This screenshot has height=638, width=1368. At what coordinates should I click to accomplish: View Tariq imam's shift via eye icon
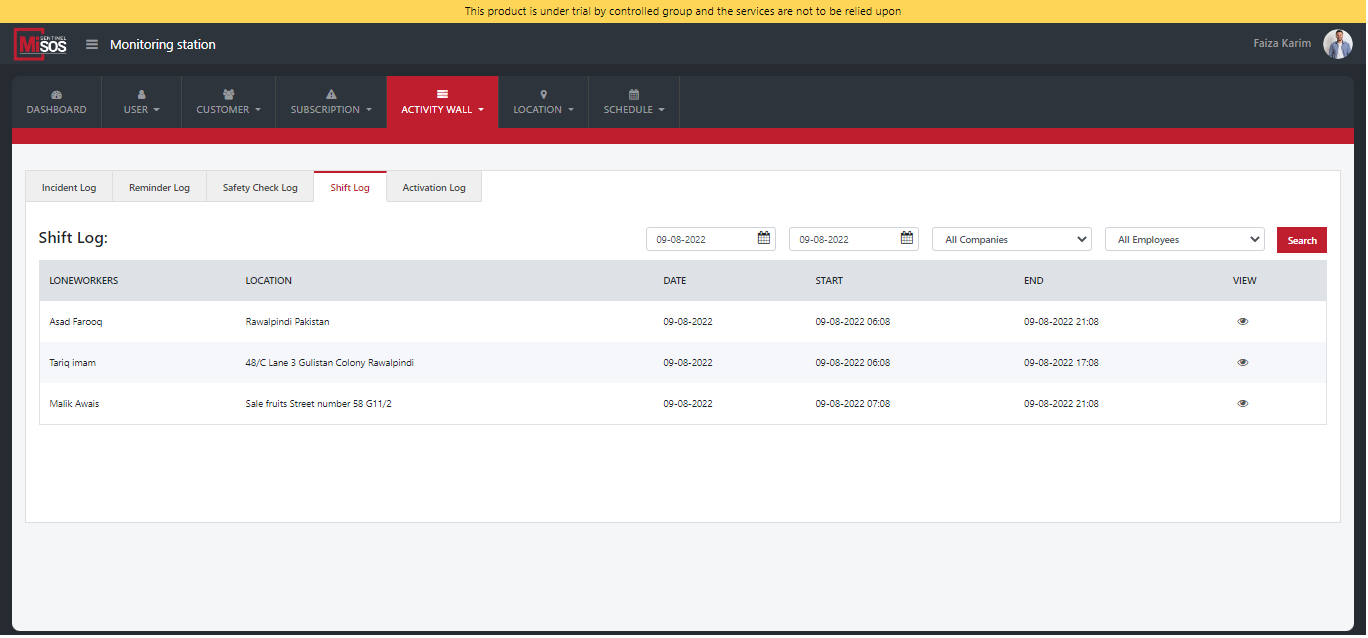click(x=1242, y=363)
